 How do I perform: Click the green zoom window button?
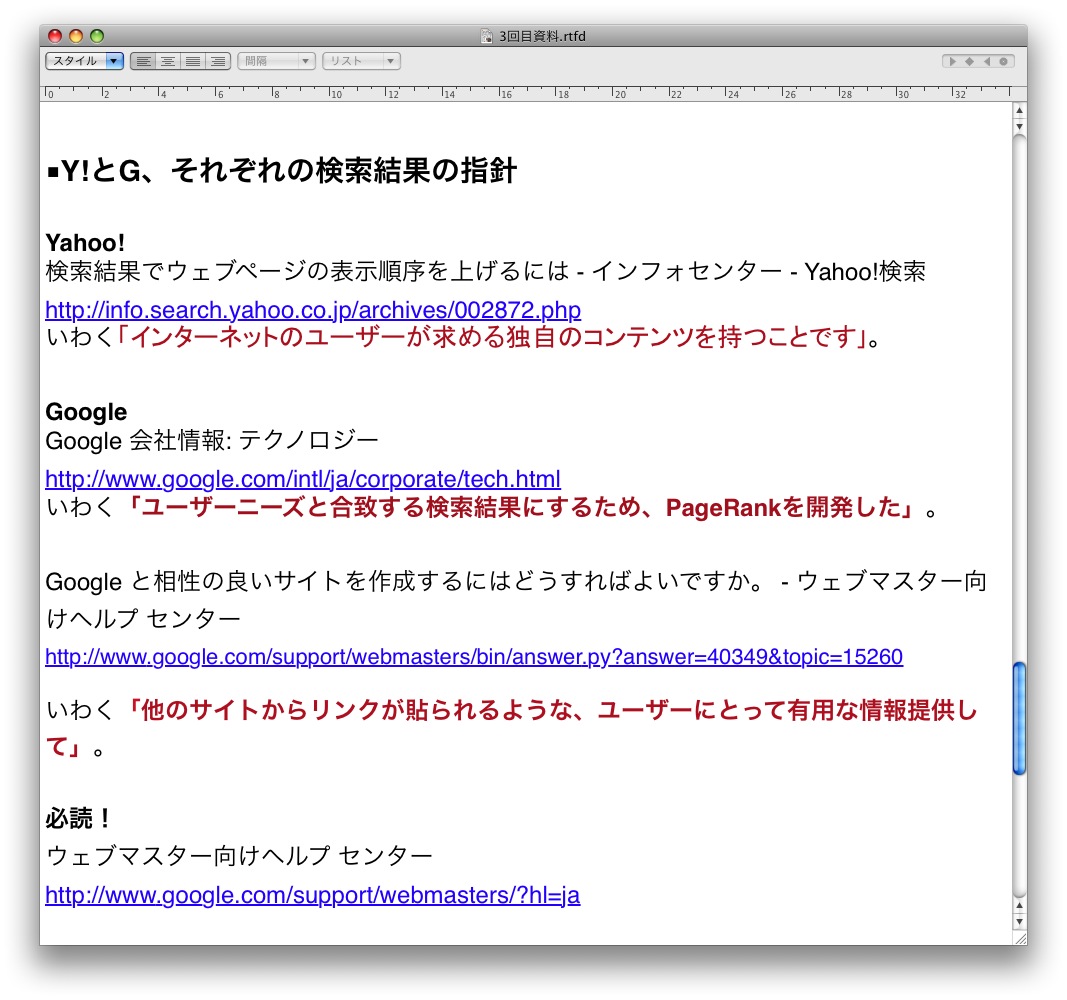pos(97,36)
